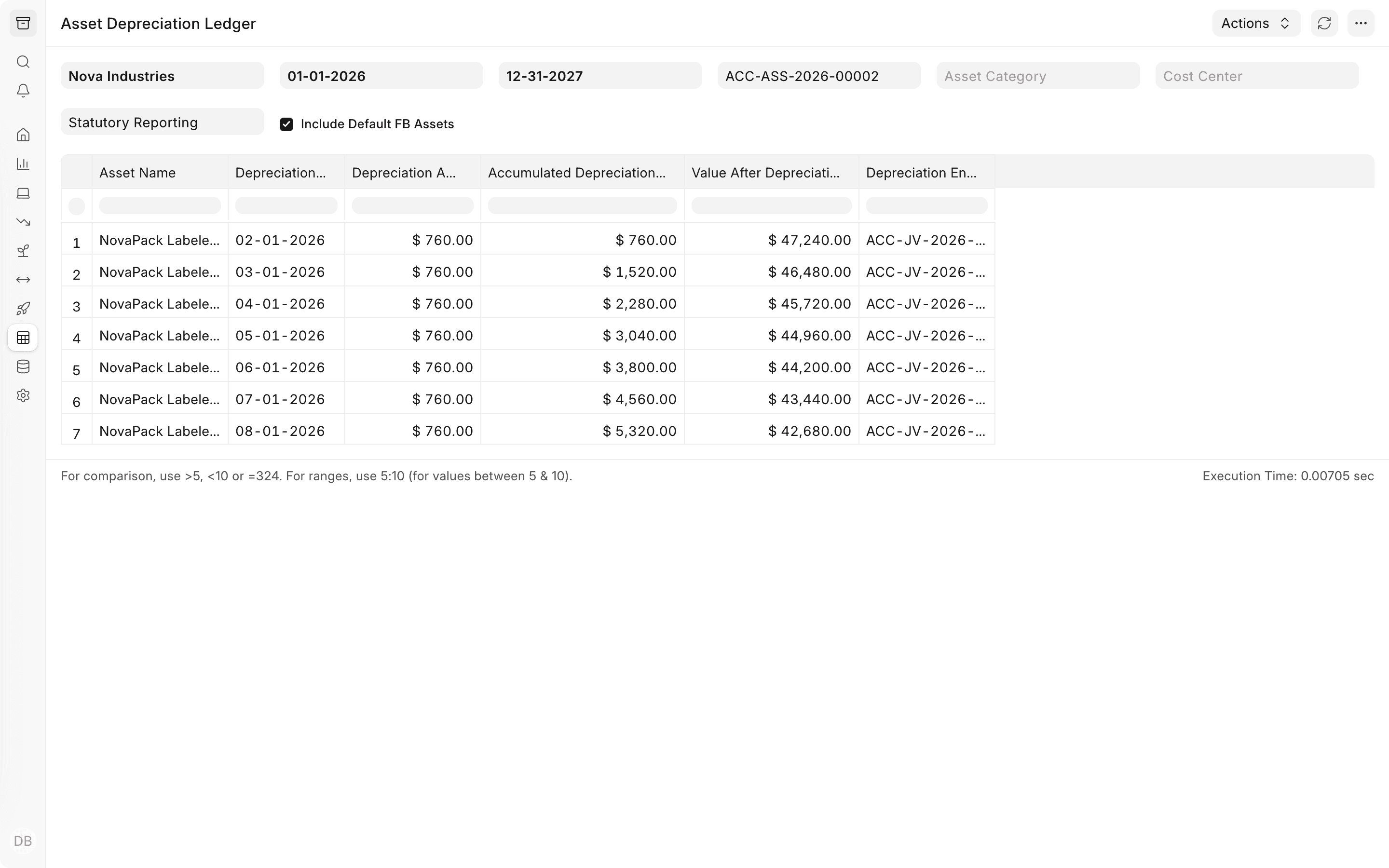Image resolution: width=1389 pixels, height=868 pixels.
Task: Go to the home icon in sidebar
Action: click(23, 135)
